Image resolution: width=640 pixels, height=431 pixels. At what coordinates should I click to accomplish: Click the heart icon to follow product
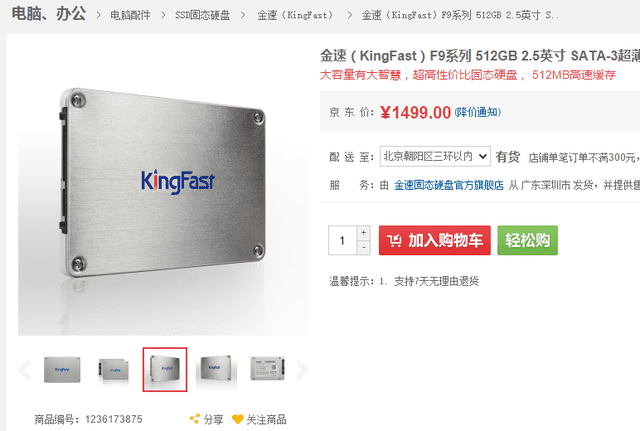[238, 419]
